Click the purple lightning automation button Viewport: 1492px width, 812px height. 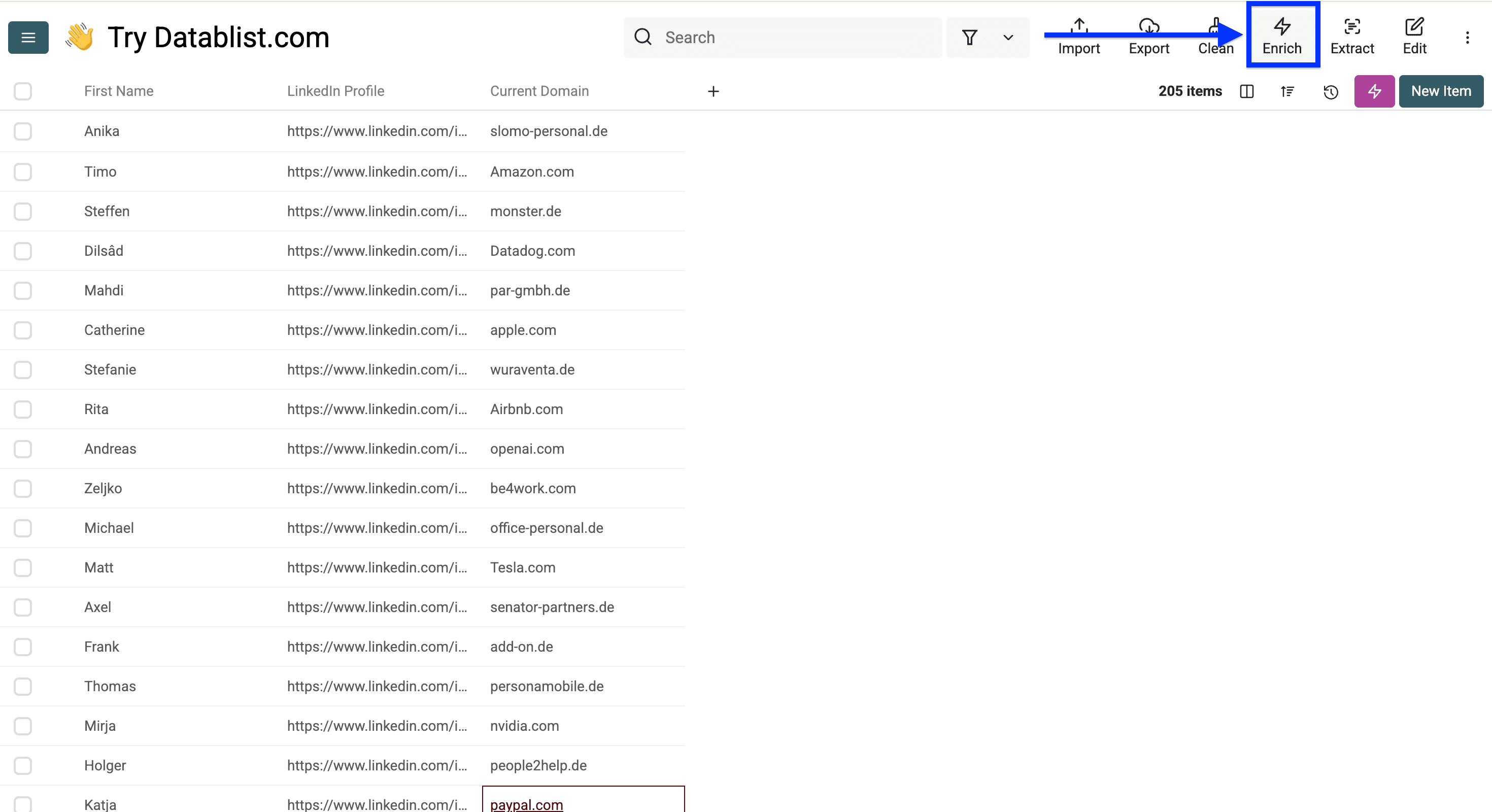1374,91
